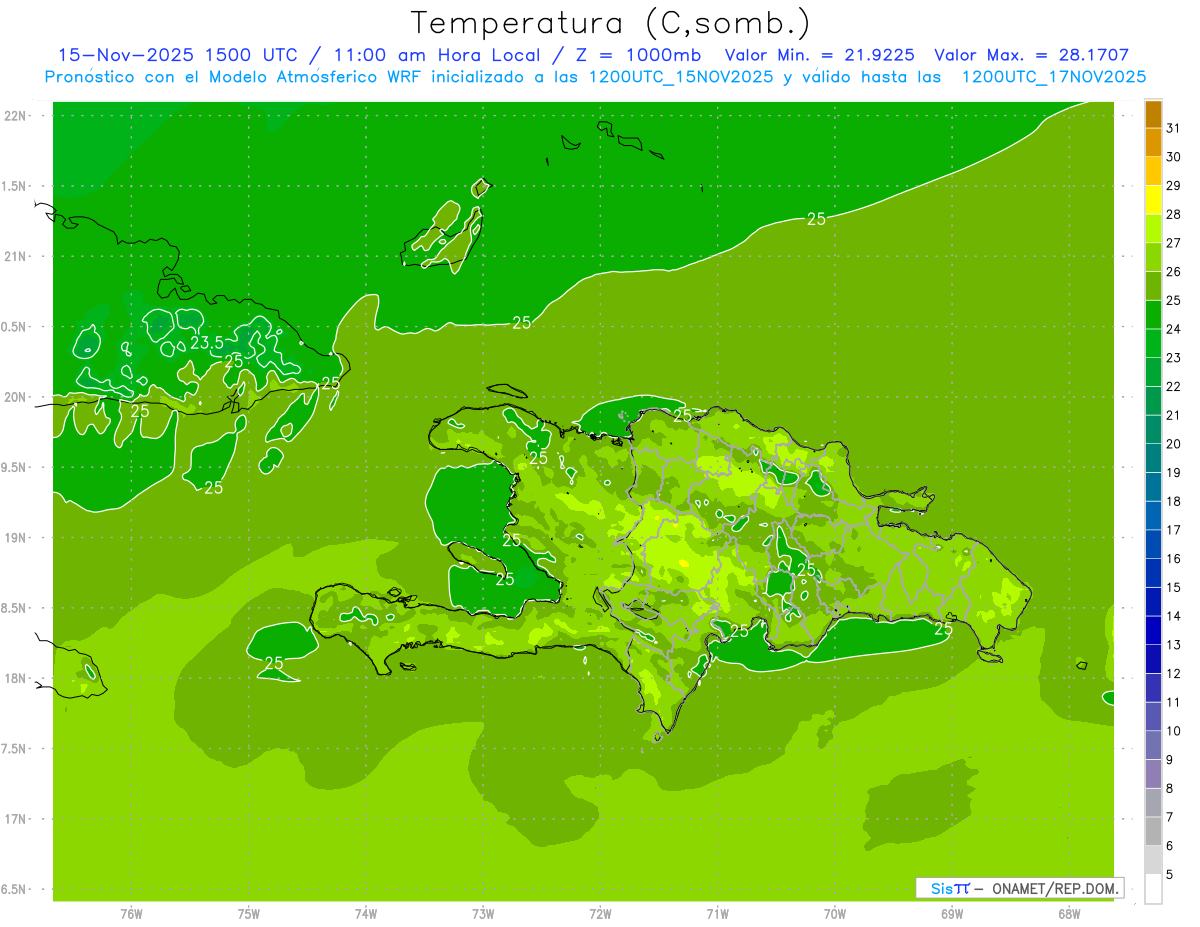The width and height of the screenshot is (1200, 927).
Task: Select the purple 9 legend swatch
Action: pos(1153,746)
